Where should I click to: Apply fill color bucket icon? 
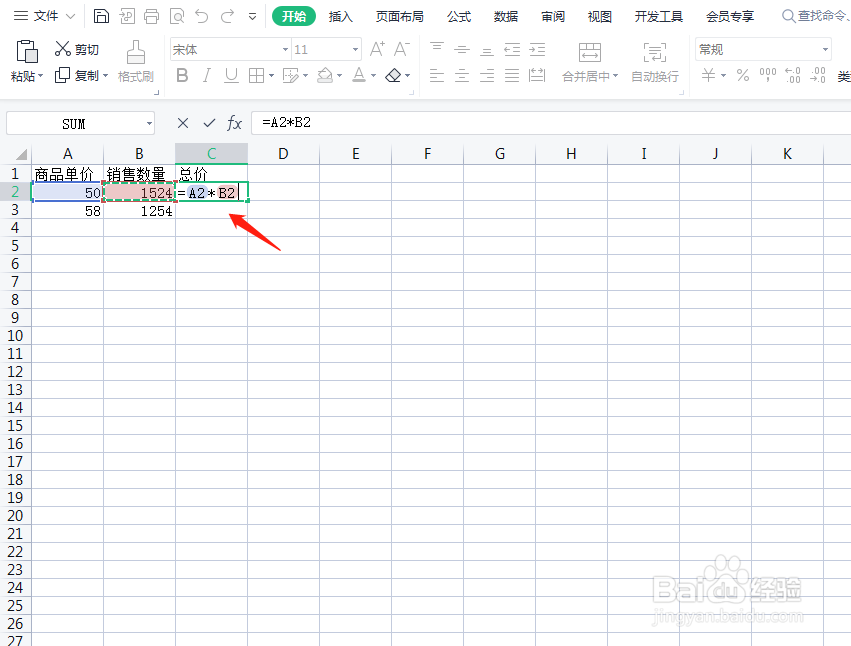325,75
